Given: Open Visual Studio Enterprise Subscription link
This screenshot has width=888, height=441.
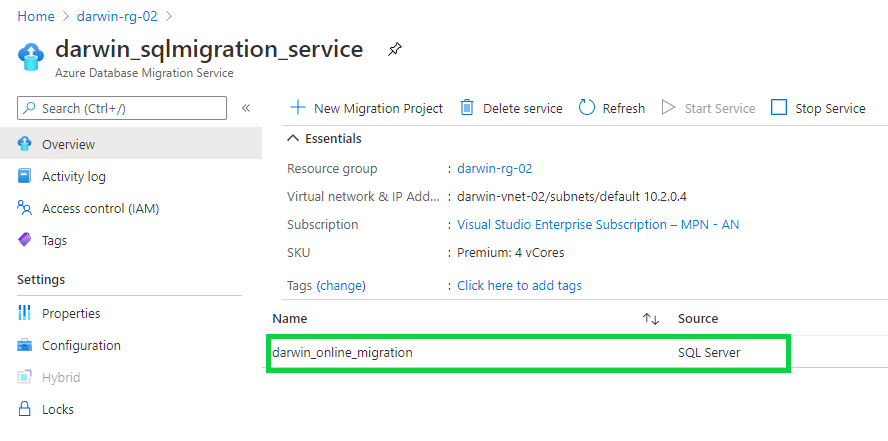Looking at the screenshot, I should [598, 224].
